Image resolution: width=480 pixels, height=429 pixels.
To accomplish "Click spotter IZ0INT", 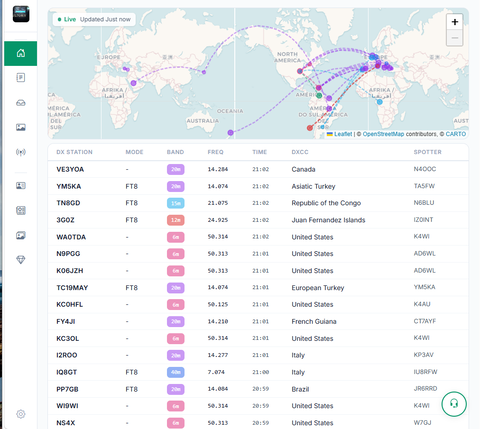I will pos(423,220).
